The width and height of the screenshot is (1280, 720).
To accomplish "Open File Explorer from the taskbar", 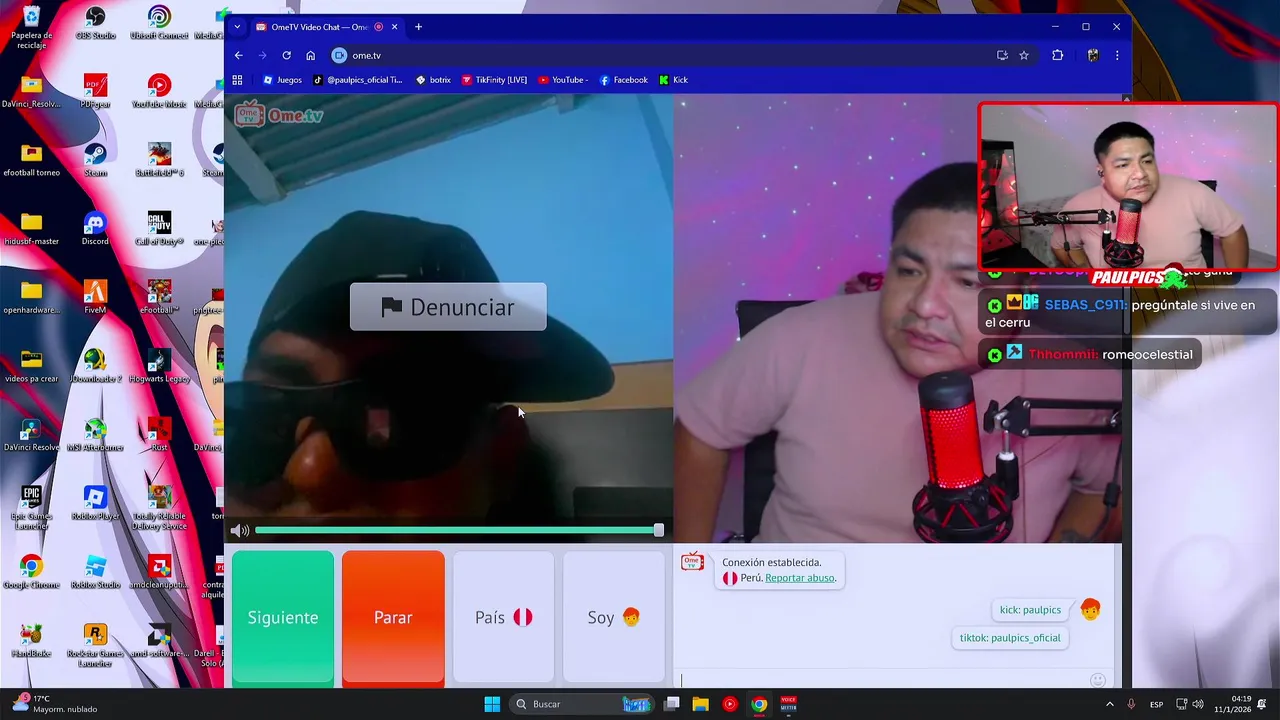I will [x=701, y=704].
